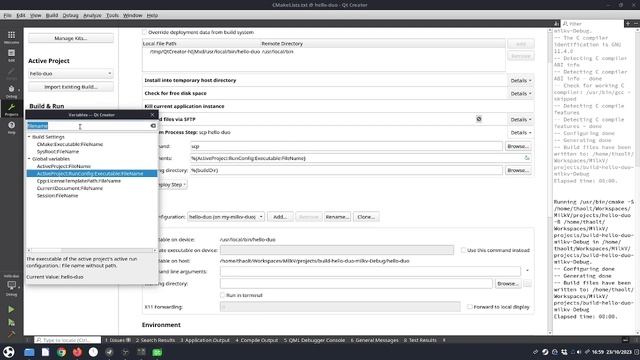
Task: Click the disable step icon for SFTP step
Action: click(x=479, y=119)
